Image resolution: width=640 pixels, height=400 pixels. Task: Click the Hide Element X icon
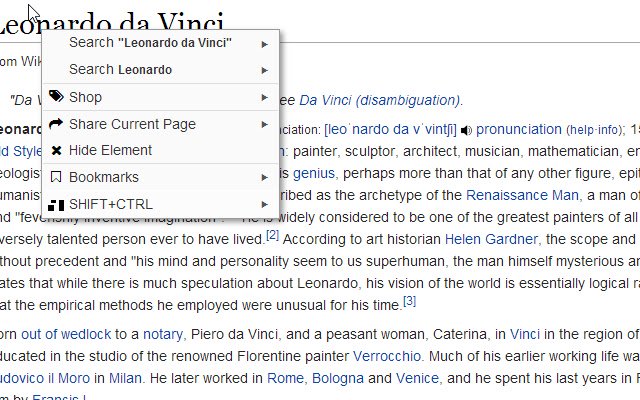pyautogui.click(x=56, y=151)
